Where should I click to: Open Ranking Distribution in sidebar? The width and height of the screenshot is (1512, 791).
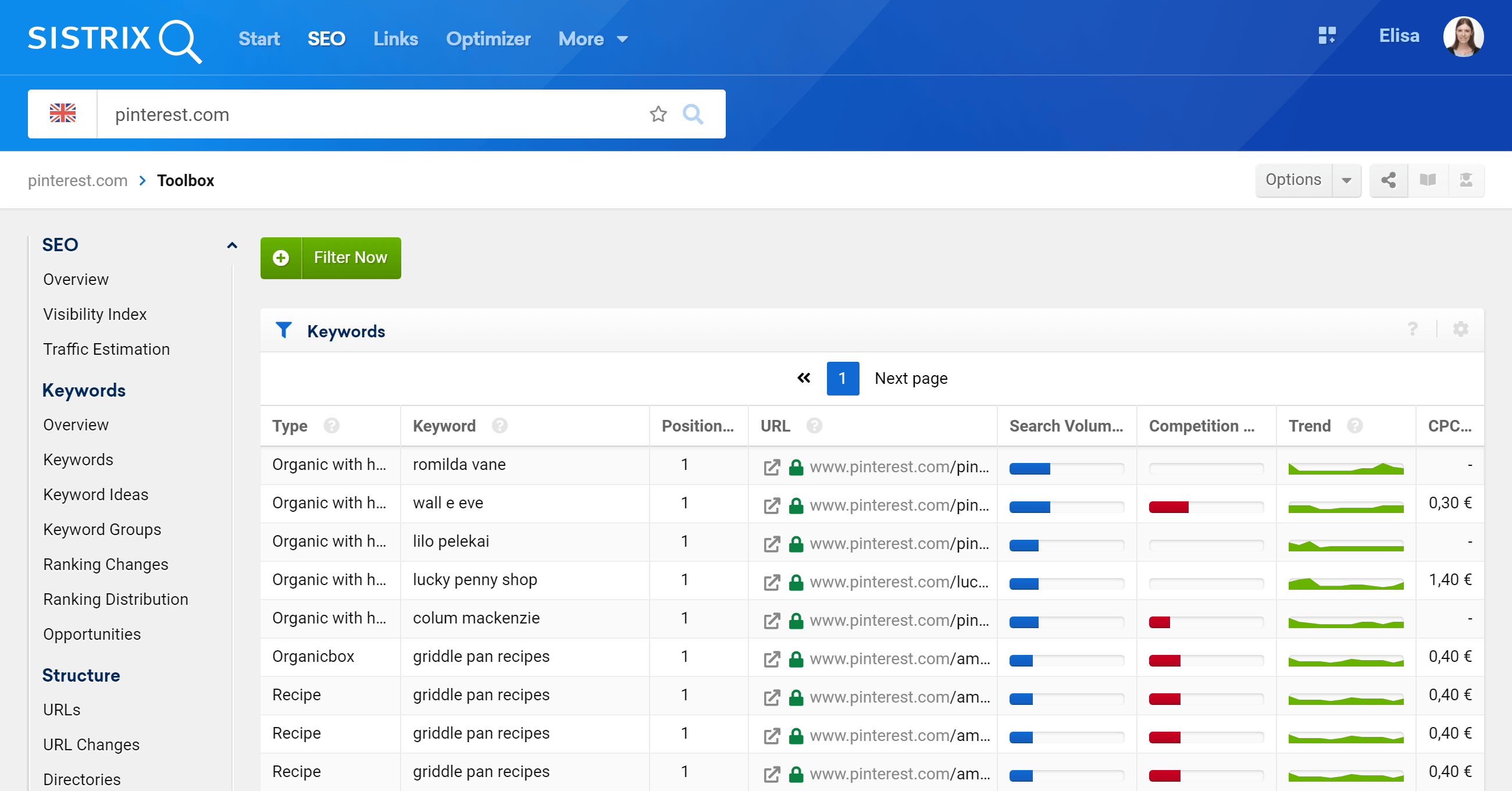(116, 599)
